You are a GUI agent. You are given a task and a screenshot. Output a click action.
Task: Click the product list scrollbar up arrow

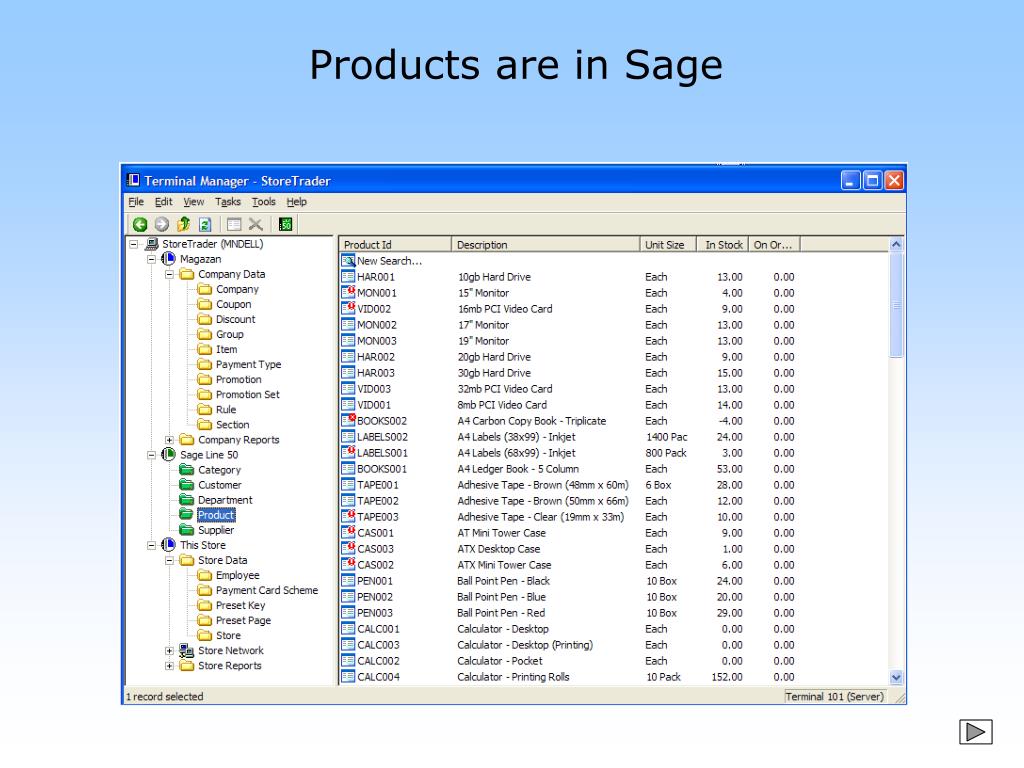click(x=896, y=244)
